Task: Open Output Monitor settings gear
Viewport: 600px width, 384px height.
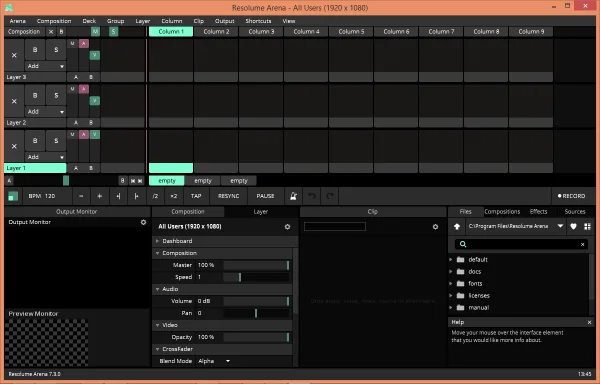Action: click(143, 222)
